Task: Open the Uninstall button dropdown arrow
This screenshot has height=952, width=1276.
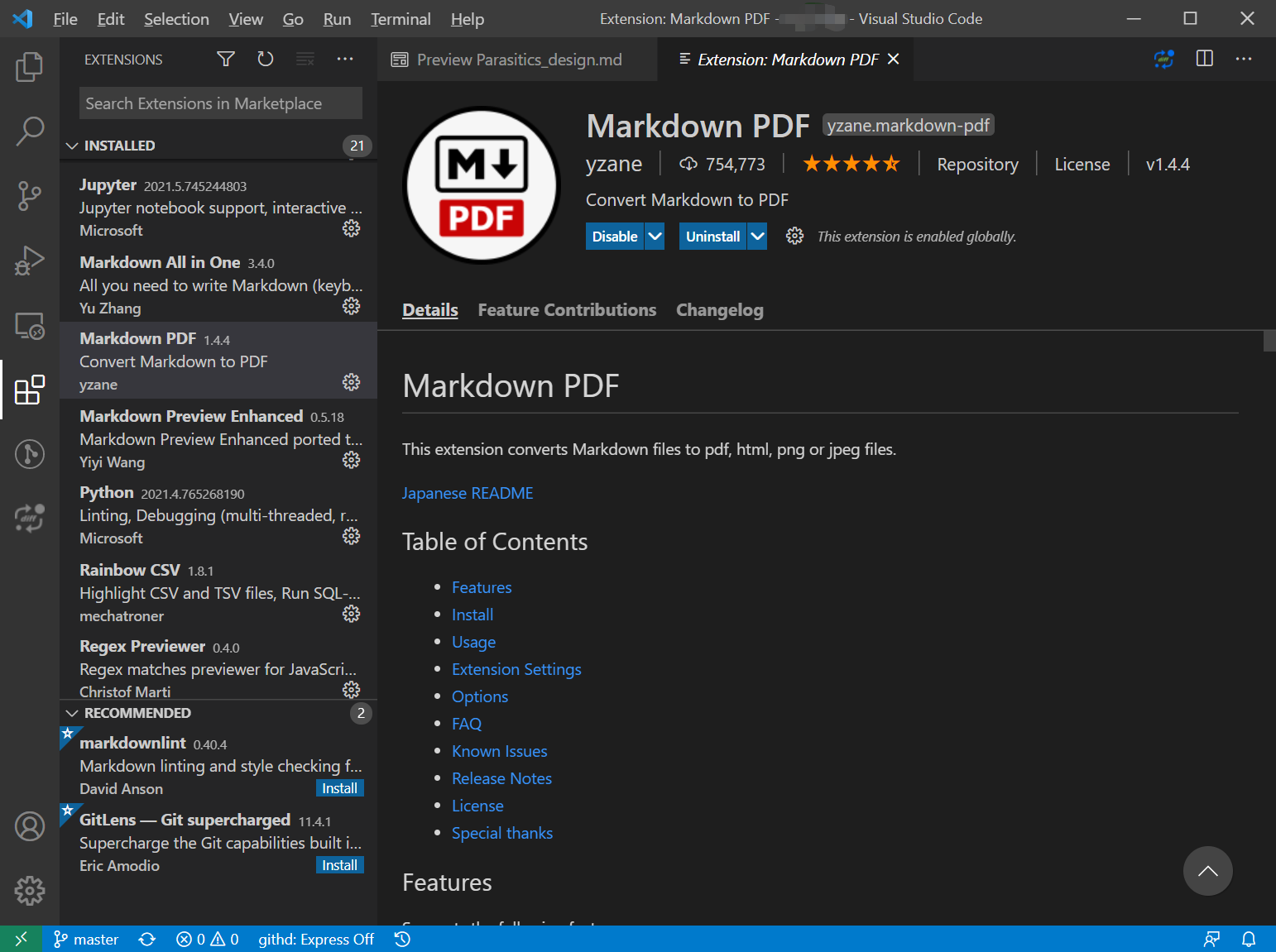Action: (x=757, y=237)
